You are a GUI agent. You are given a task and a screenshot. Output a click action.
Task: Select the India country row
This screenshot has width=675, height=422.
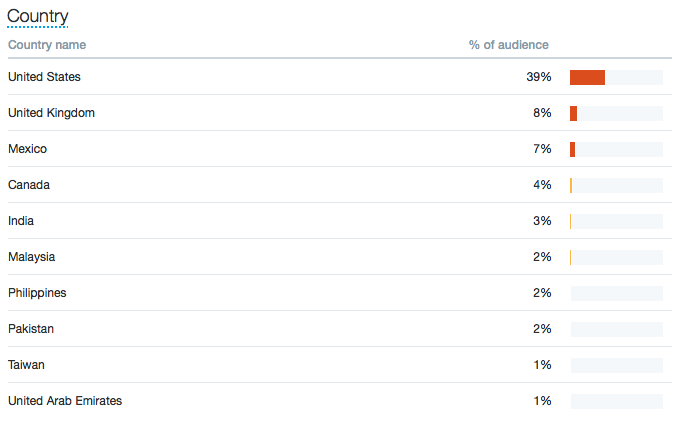coord(340,221)
